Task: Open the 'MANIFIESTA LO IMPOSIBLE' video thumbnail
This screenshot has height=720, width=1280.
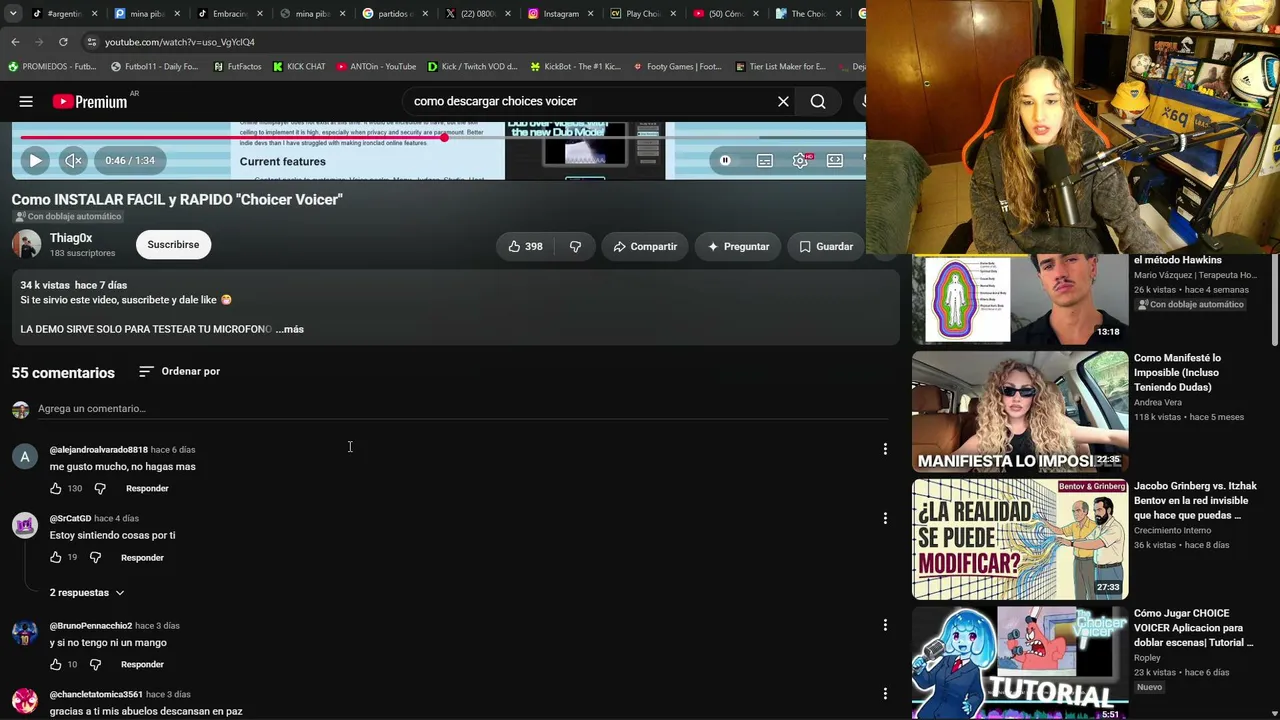Action: coord(1020,411)
